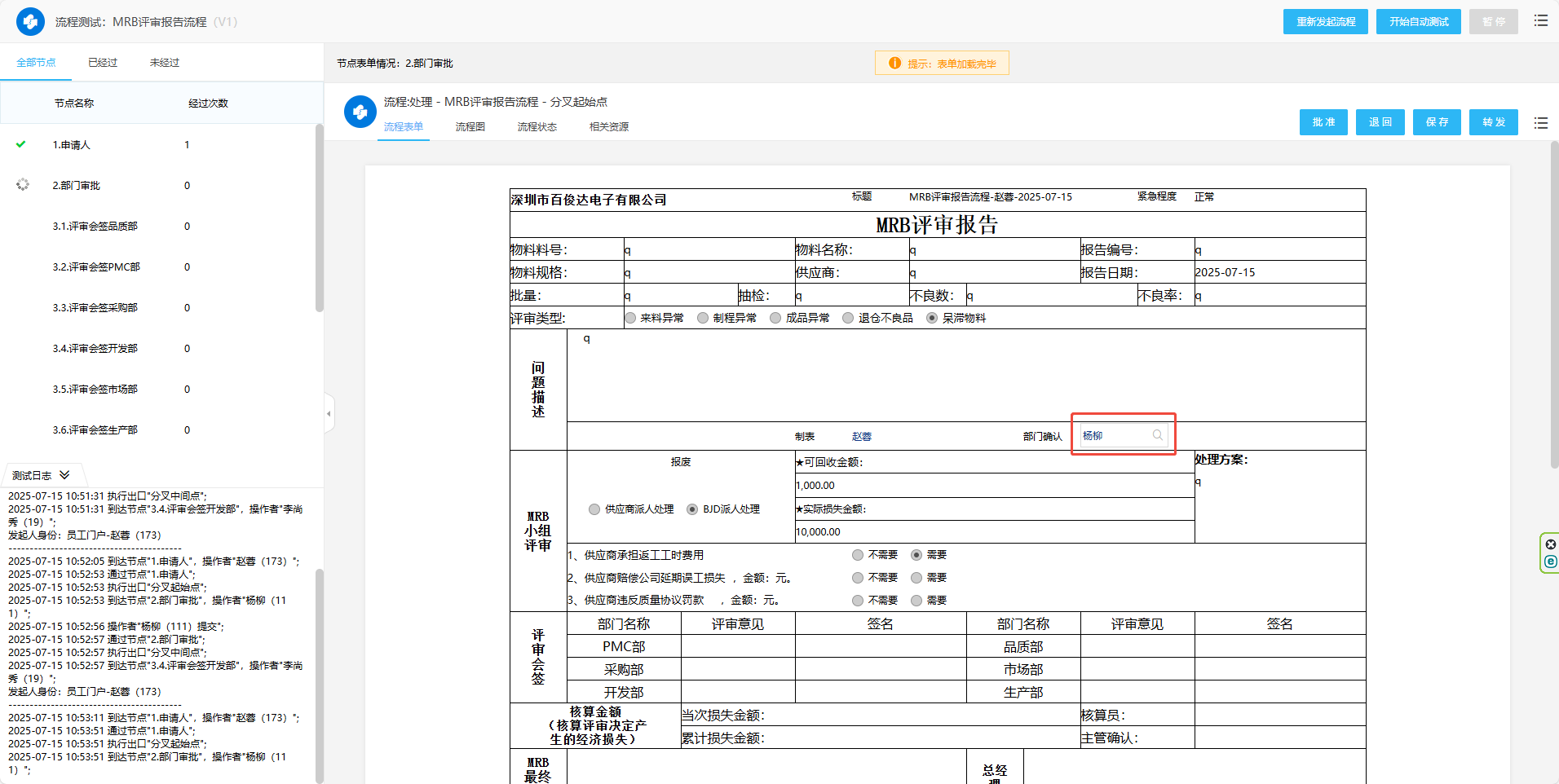The width and height of the screenshot is (1559, 784).
Task: Click the node list vertical scrollbar
Action: click(320, 218)
